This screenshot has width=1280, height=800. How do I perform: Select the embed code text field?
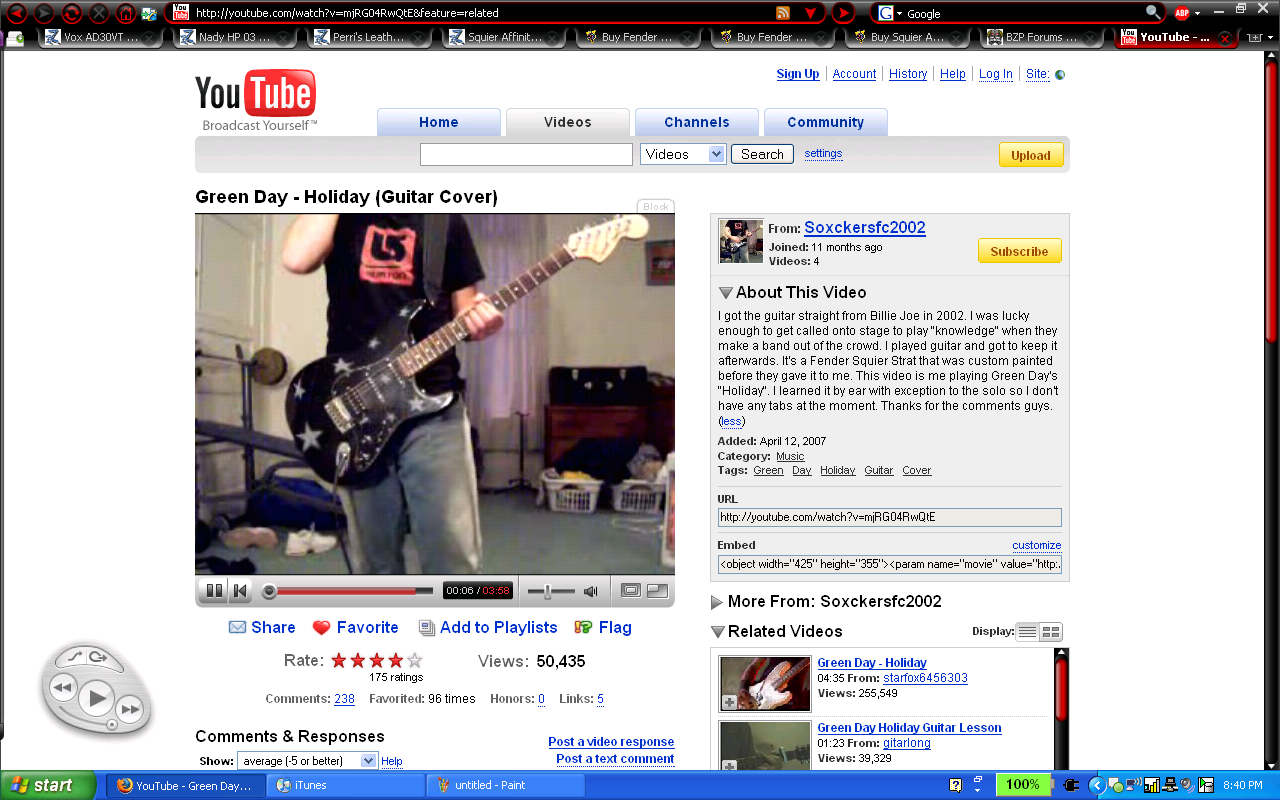(889, 563)
